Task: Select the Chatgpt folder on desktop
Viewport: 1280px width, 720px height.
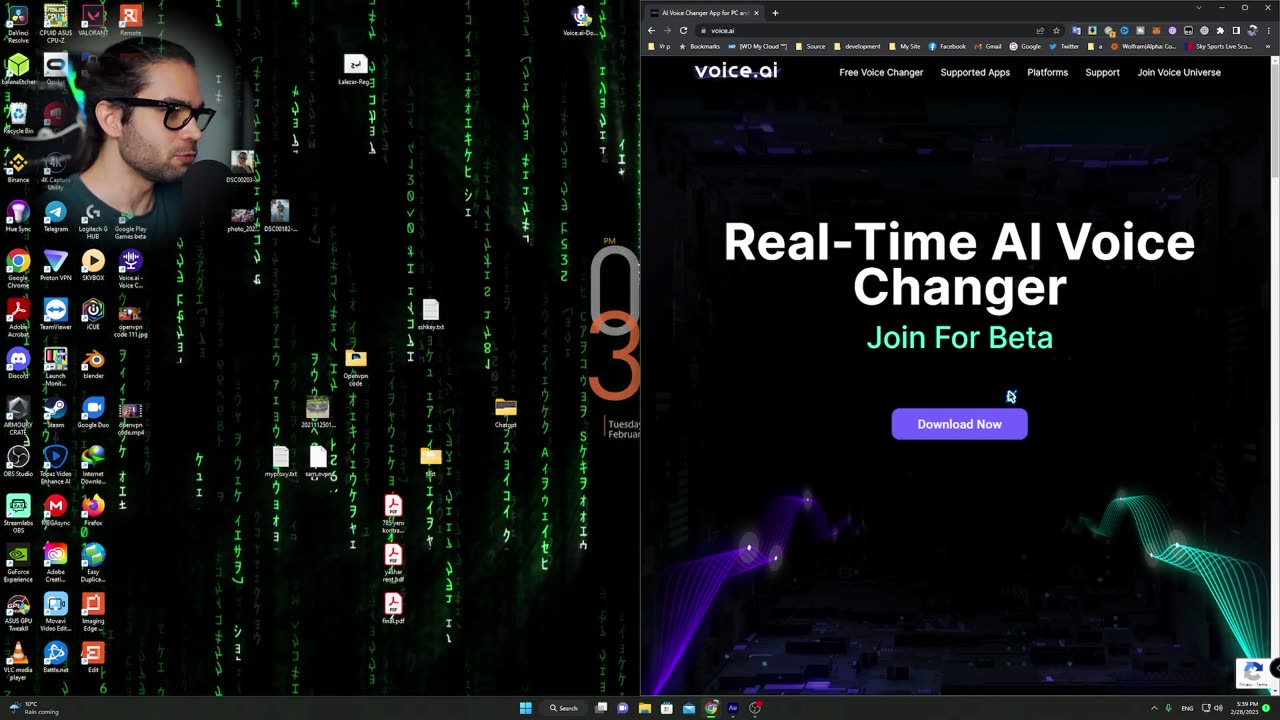Action: (x=505, y=413)
